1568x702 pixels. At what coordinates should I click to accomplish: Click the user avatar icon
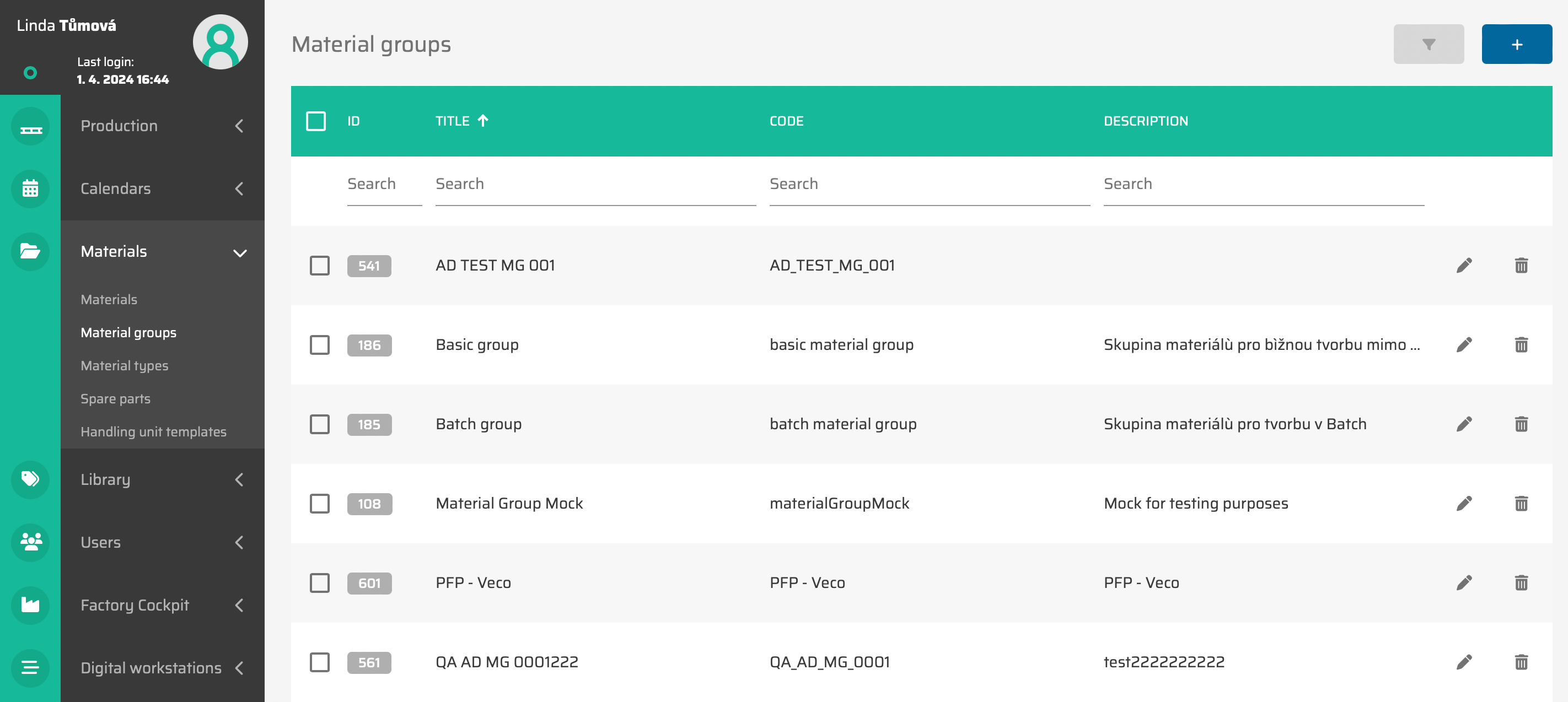tap(220, 42)
